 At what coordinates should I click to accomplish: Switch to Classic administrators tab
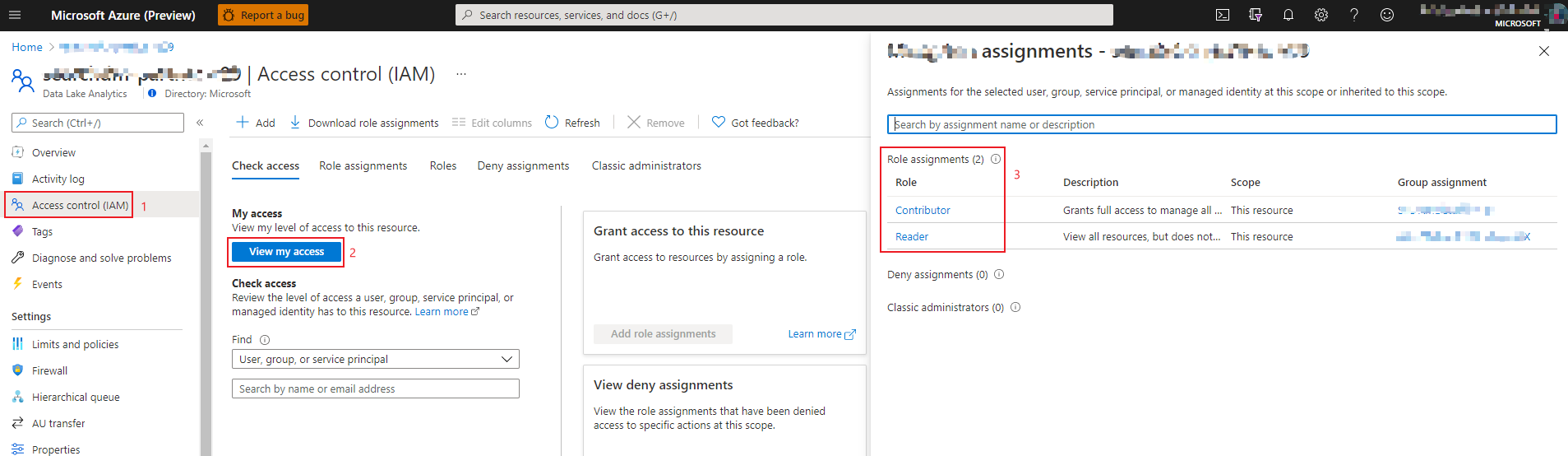point(646,165)
